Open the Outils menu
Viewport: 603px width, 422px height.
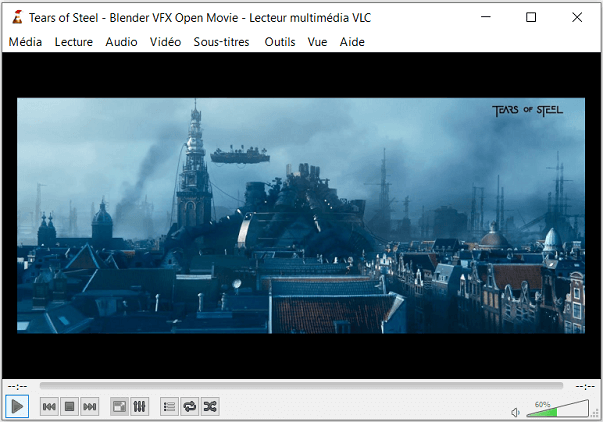coord(280,42)
